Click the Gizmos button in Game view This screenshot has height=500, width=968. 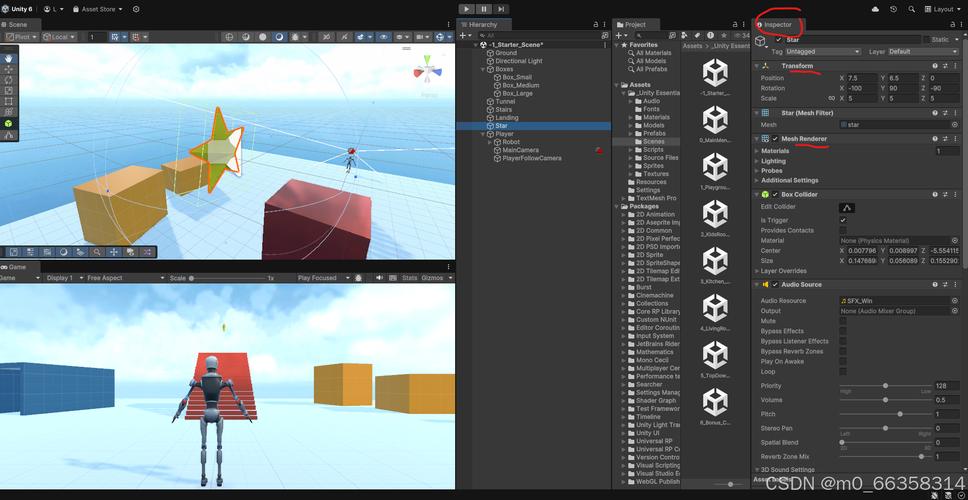432,278
